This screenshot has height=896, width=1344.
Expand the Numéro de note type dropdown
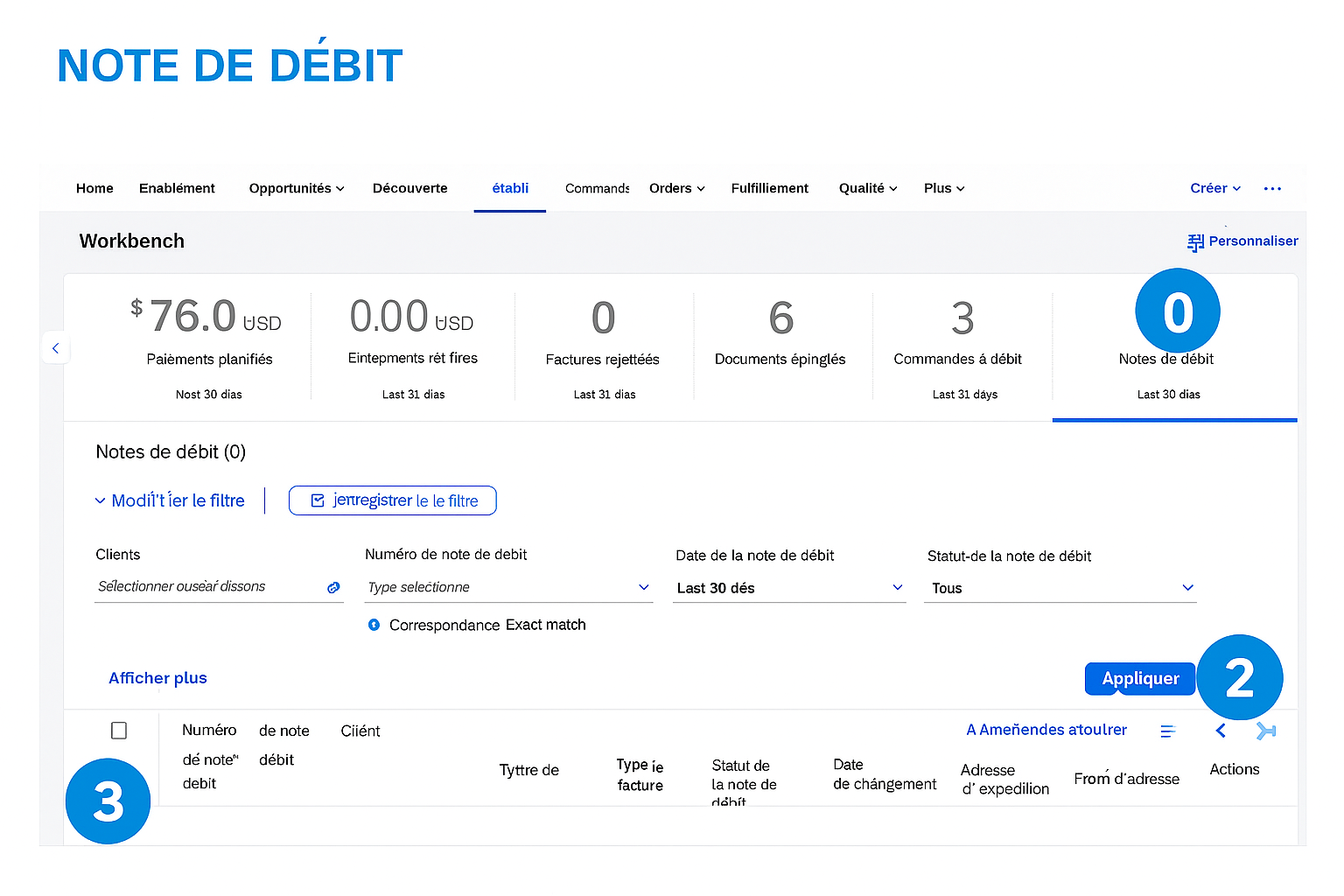coord(643,587)
